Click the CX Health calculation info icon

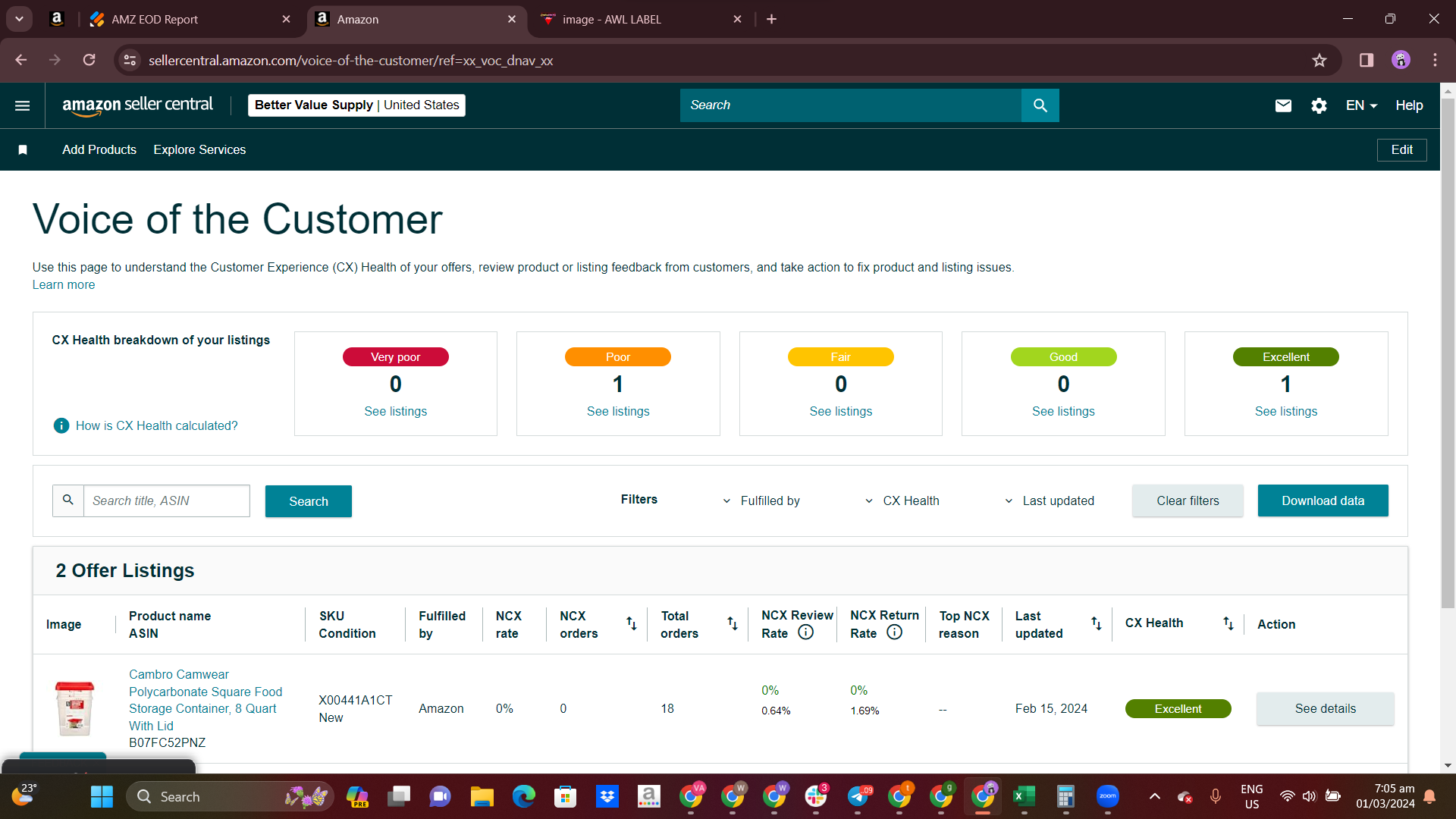(61, 426)
